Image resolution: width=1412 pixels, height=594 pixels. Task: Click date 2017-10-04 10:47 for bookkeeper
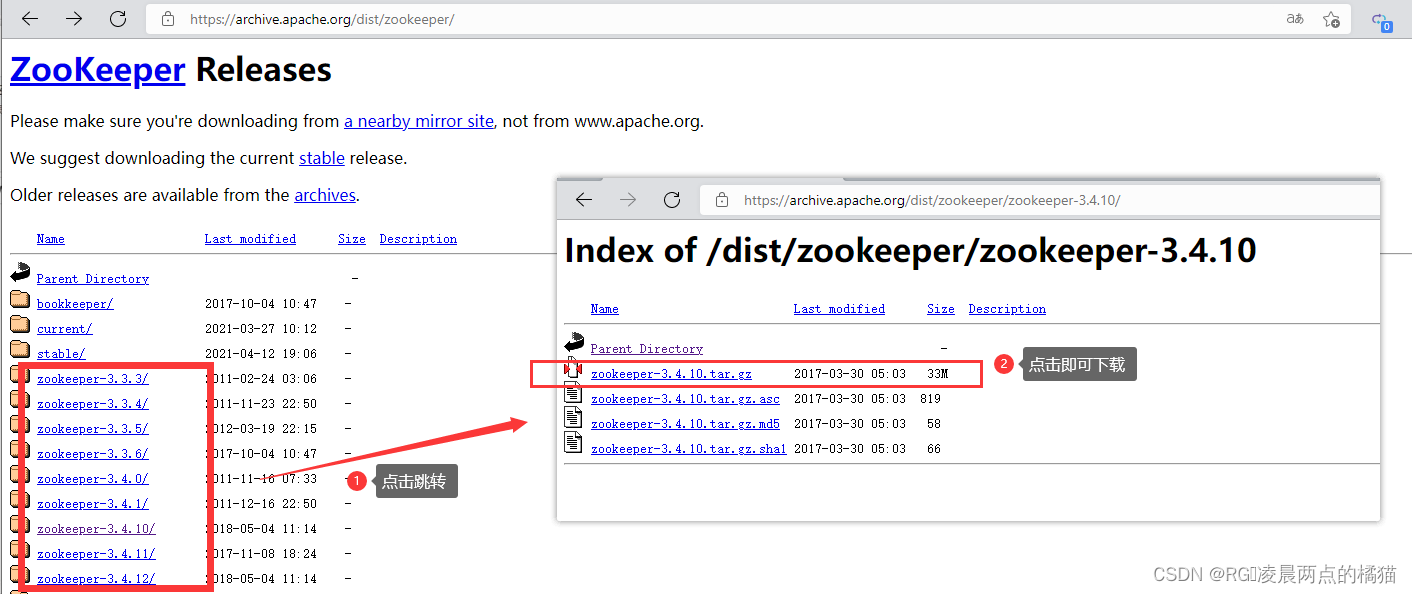point(261,304)
